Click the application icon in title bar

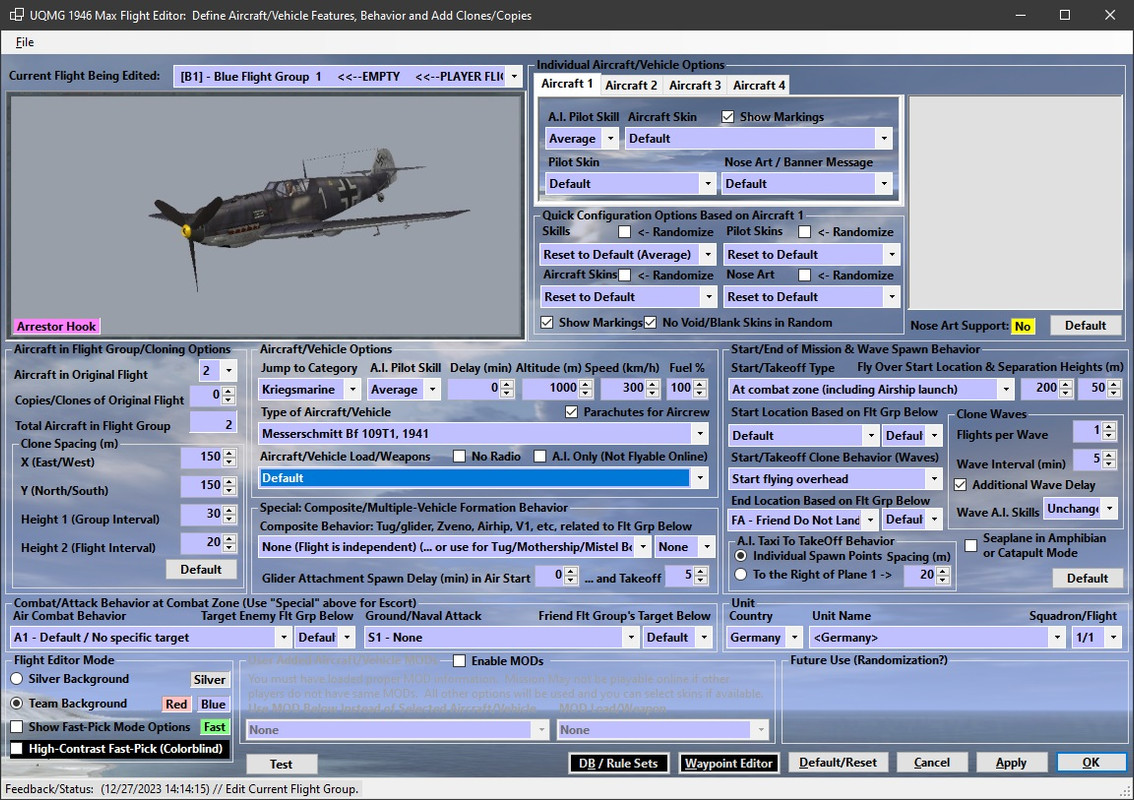(16, 15)
